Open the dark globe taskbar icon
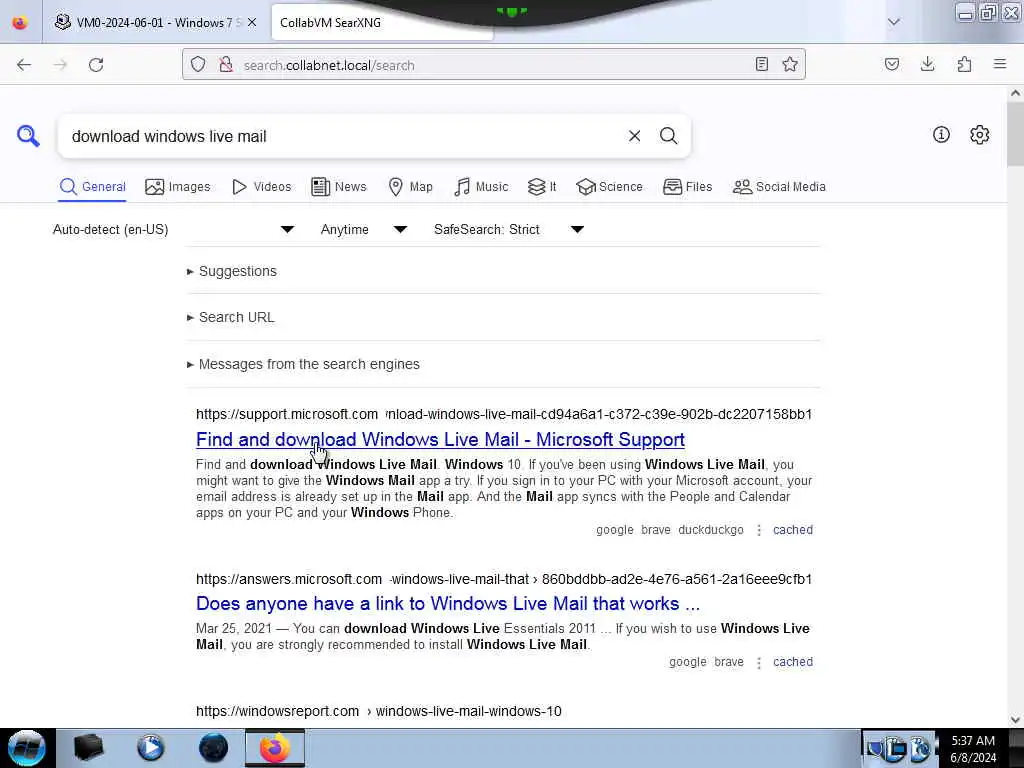 213,748
